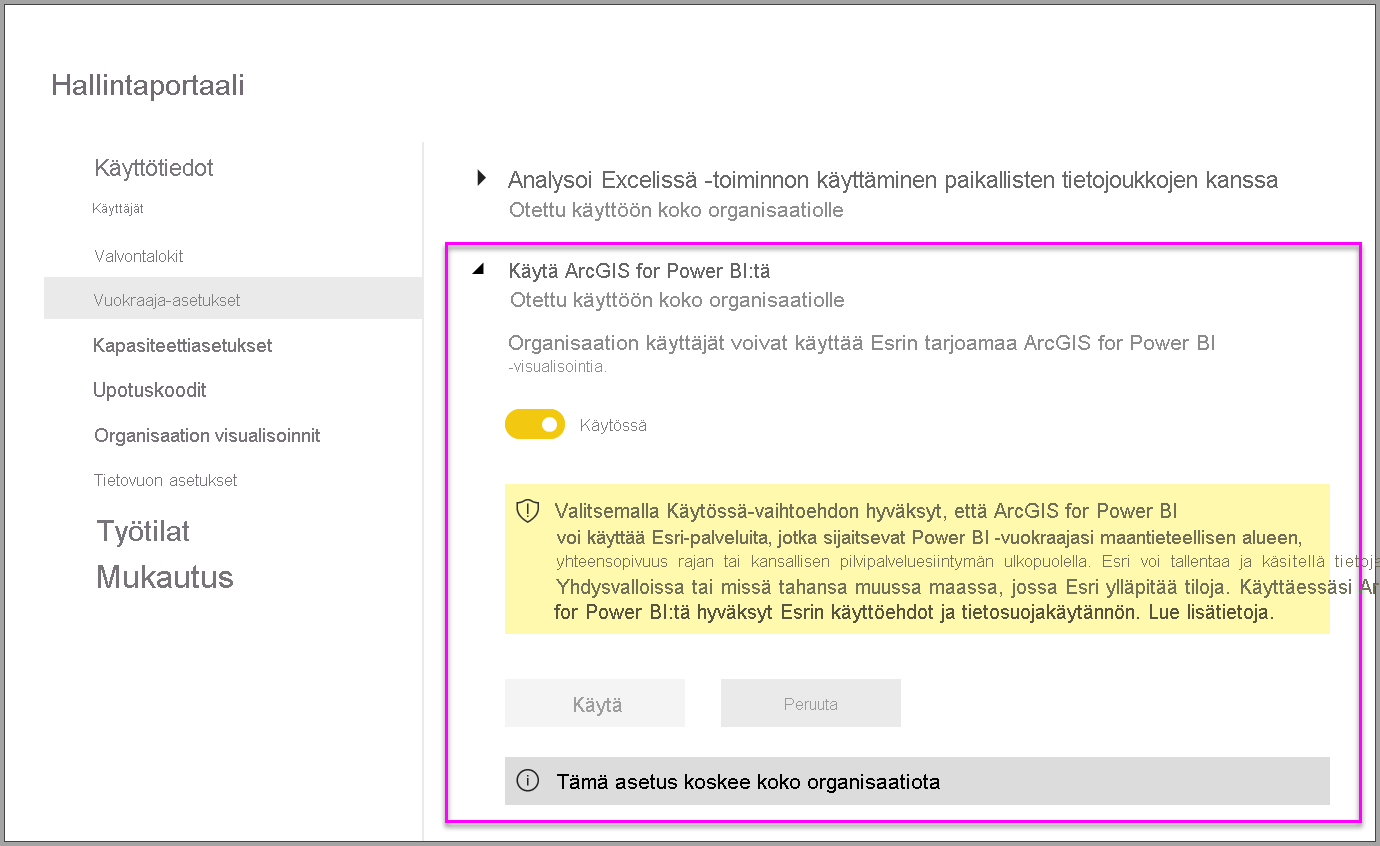Click "Otettu käyttöön" text under ArcGIS title

pos(677,300)
